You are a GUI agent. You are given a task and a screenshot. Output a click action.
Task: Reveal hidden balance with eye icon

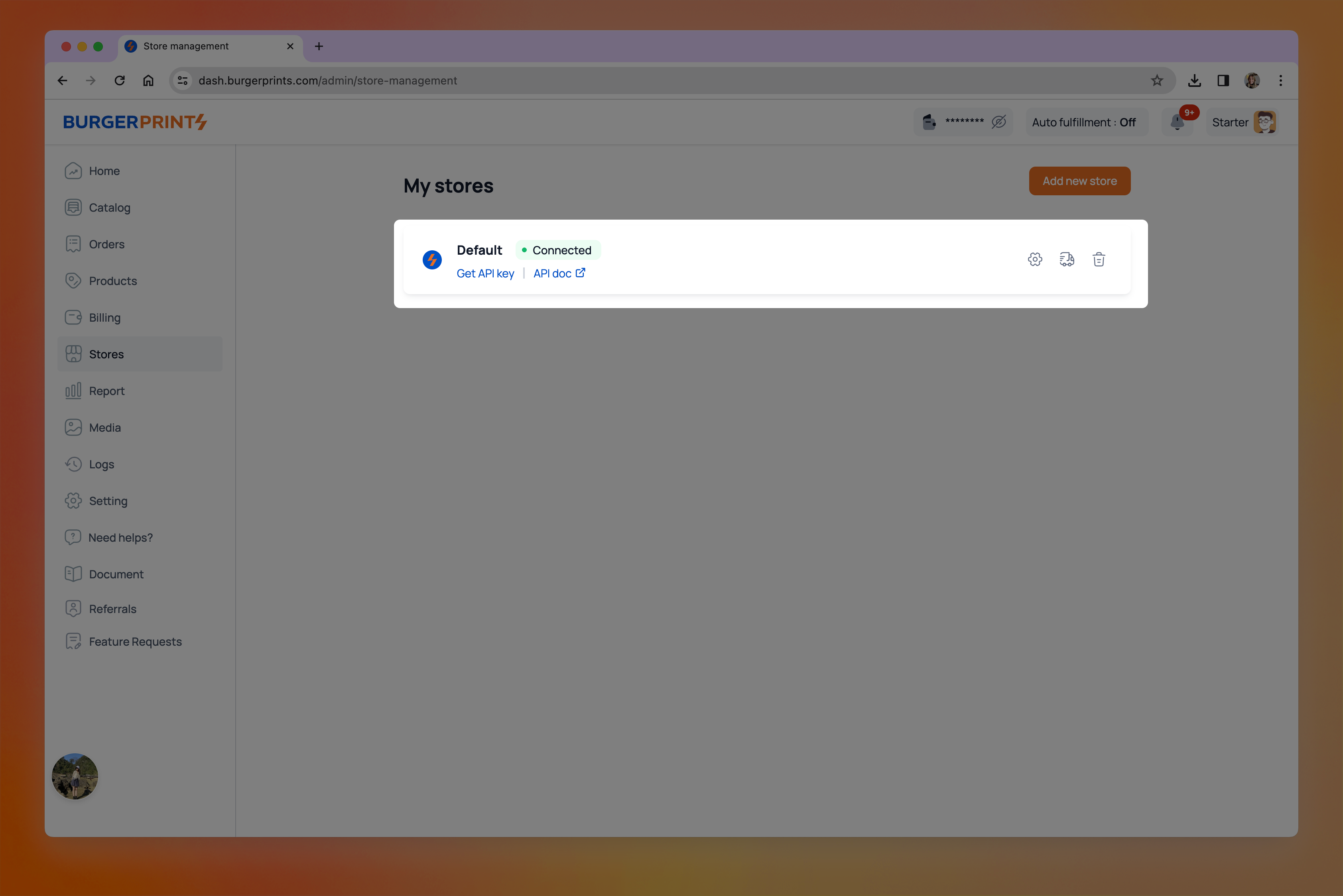[x=999, y=122]
